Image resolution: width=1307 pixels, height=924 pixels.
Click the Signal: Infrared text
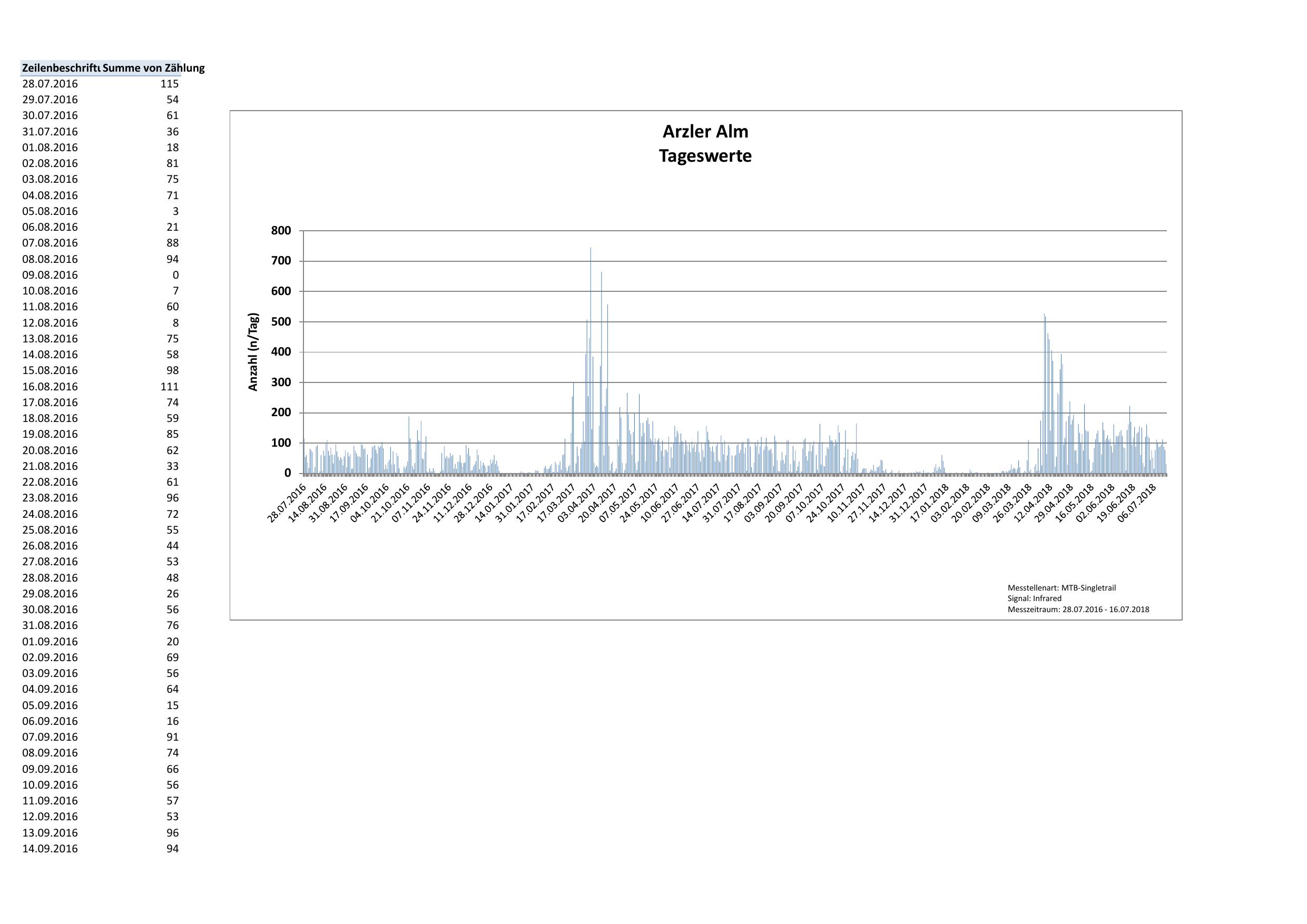coord(1034,598)
